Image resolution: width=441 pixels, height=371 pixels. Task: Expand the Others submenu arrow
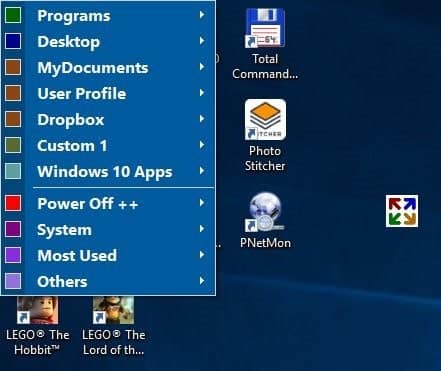click(x=202, y=281)
